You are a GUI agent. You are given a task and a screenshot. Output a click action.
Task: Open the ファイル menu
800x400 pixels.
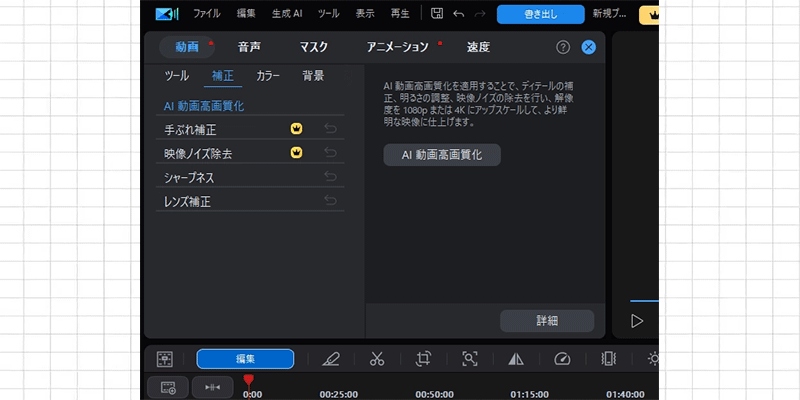(x=207, y=14)
